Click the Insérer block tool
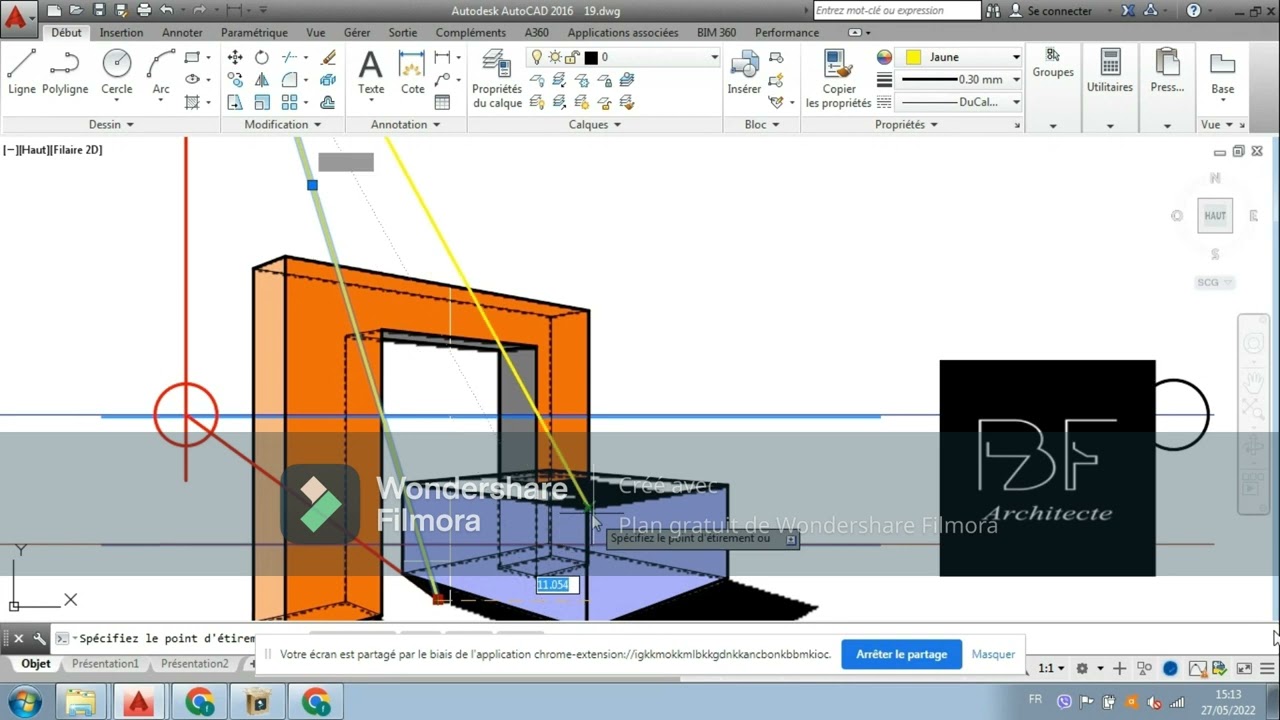Viewport: 1280px width, 720px height. tap(744, 72)
